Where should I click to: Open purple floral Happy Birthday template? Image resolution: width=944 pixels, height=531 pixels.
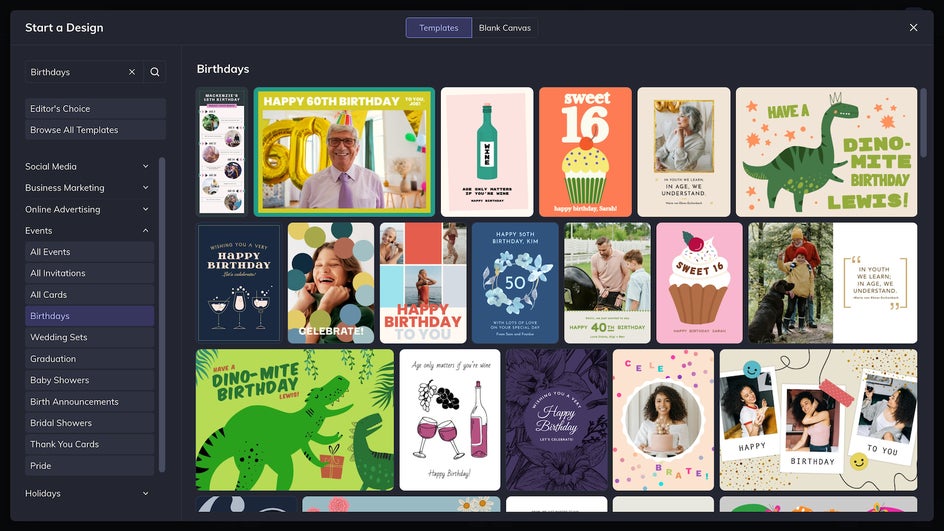pos(556,420)
